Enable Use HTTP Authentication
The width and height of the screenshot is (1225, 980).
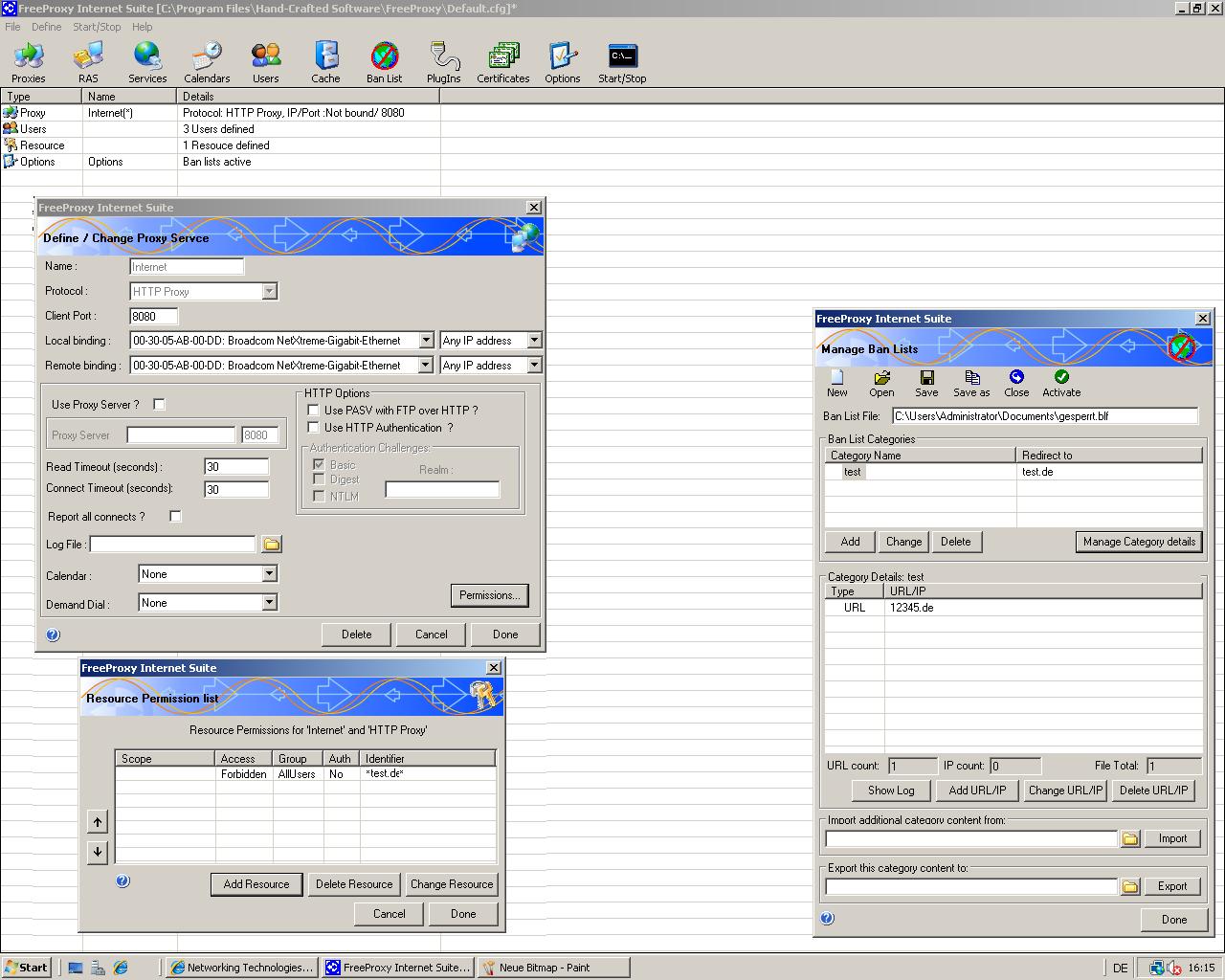pyautogui.click(x=313, y=428)
